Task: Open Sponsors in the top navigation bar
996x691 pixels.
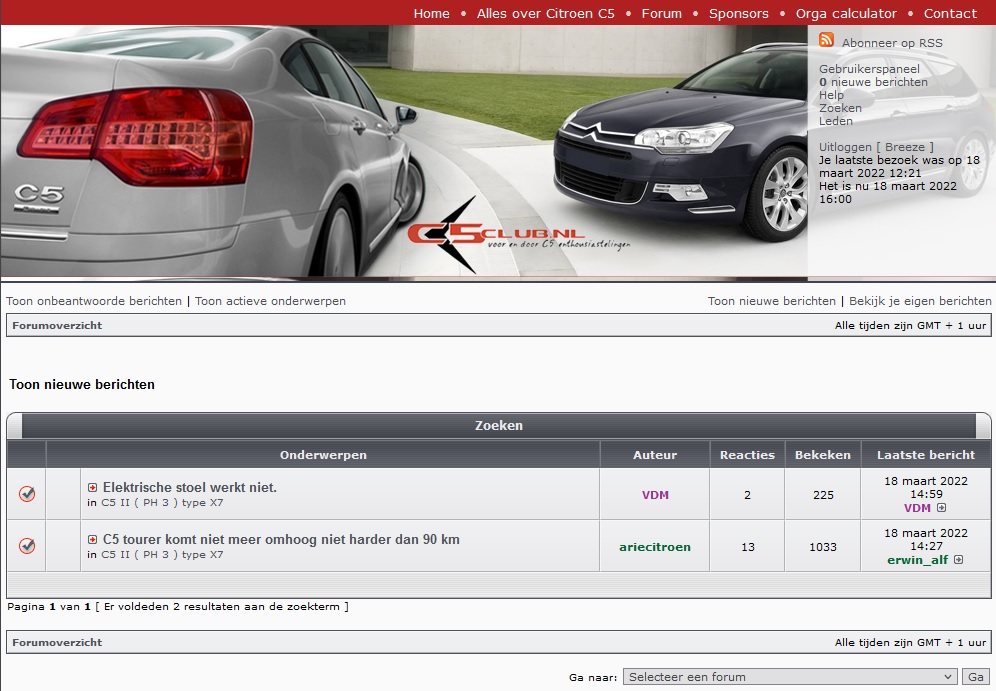Action: coord(738,13)
